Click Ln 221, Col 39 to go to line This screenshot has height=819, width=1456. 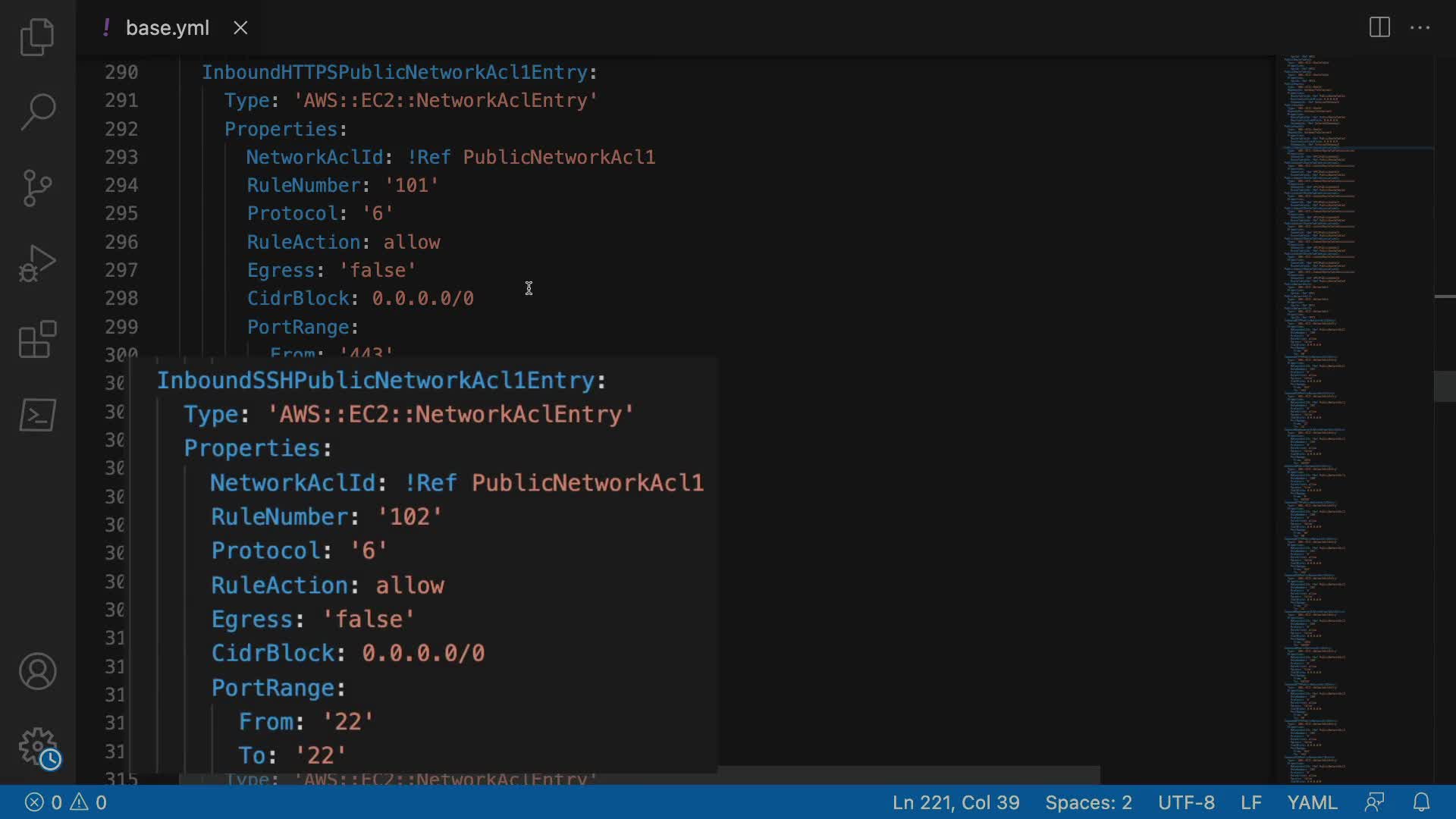pos(955,802)
